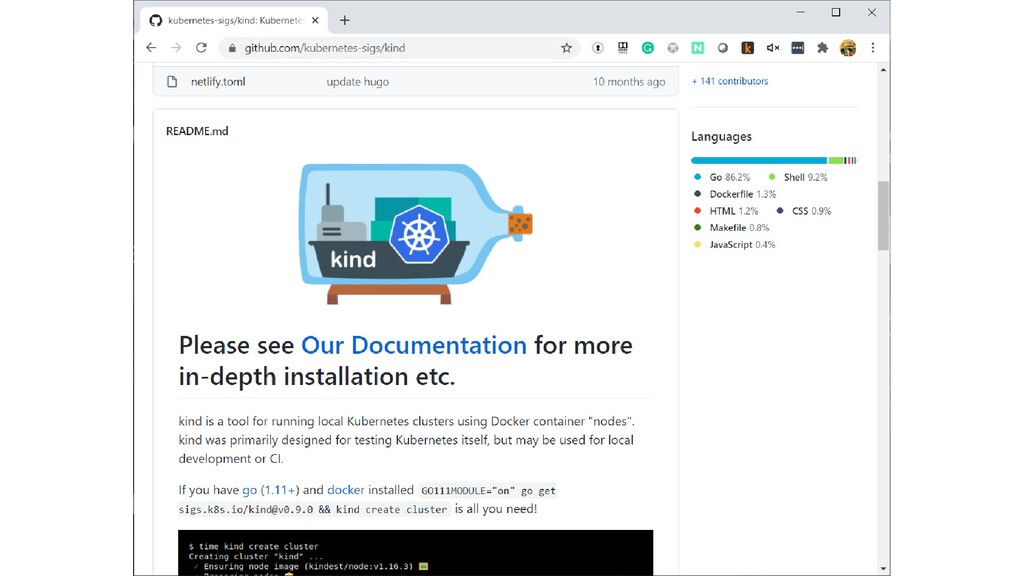The width and height of the screenshot is (1024, 576).
Task: Open the Chrome profile avatar
Action: 848,48
